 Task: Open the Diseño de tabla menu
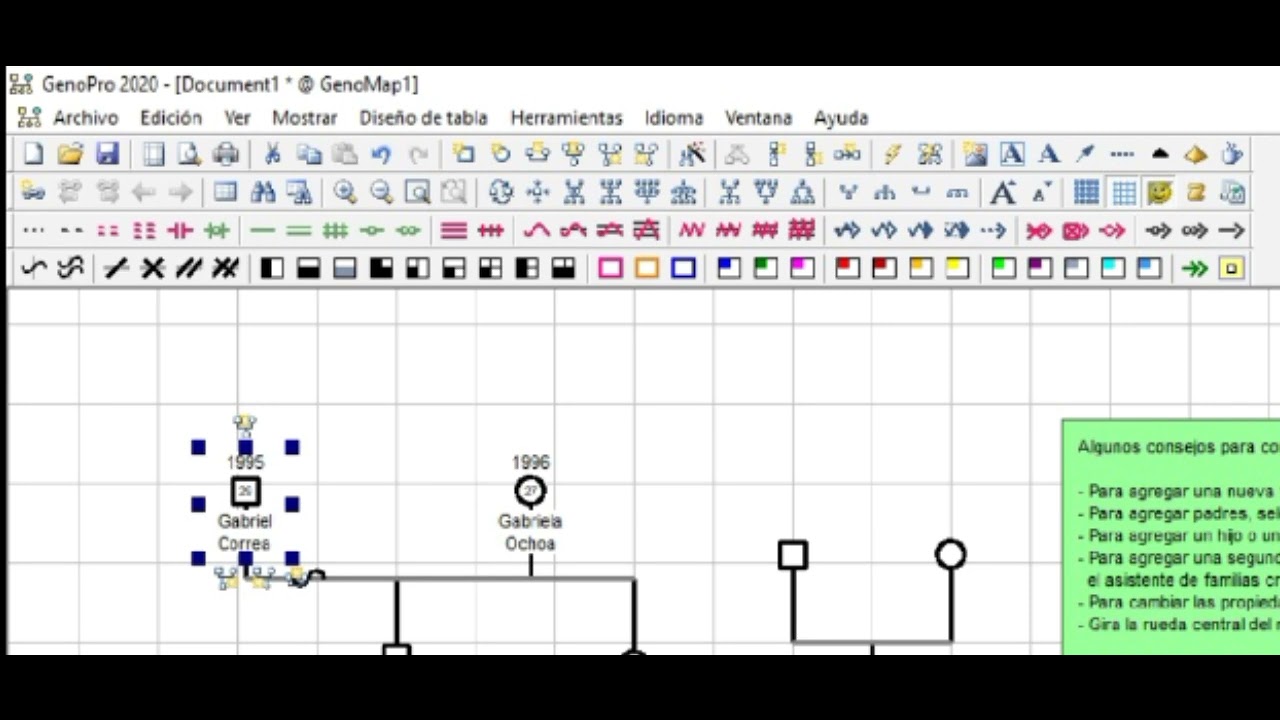click(423, 118)
